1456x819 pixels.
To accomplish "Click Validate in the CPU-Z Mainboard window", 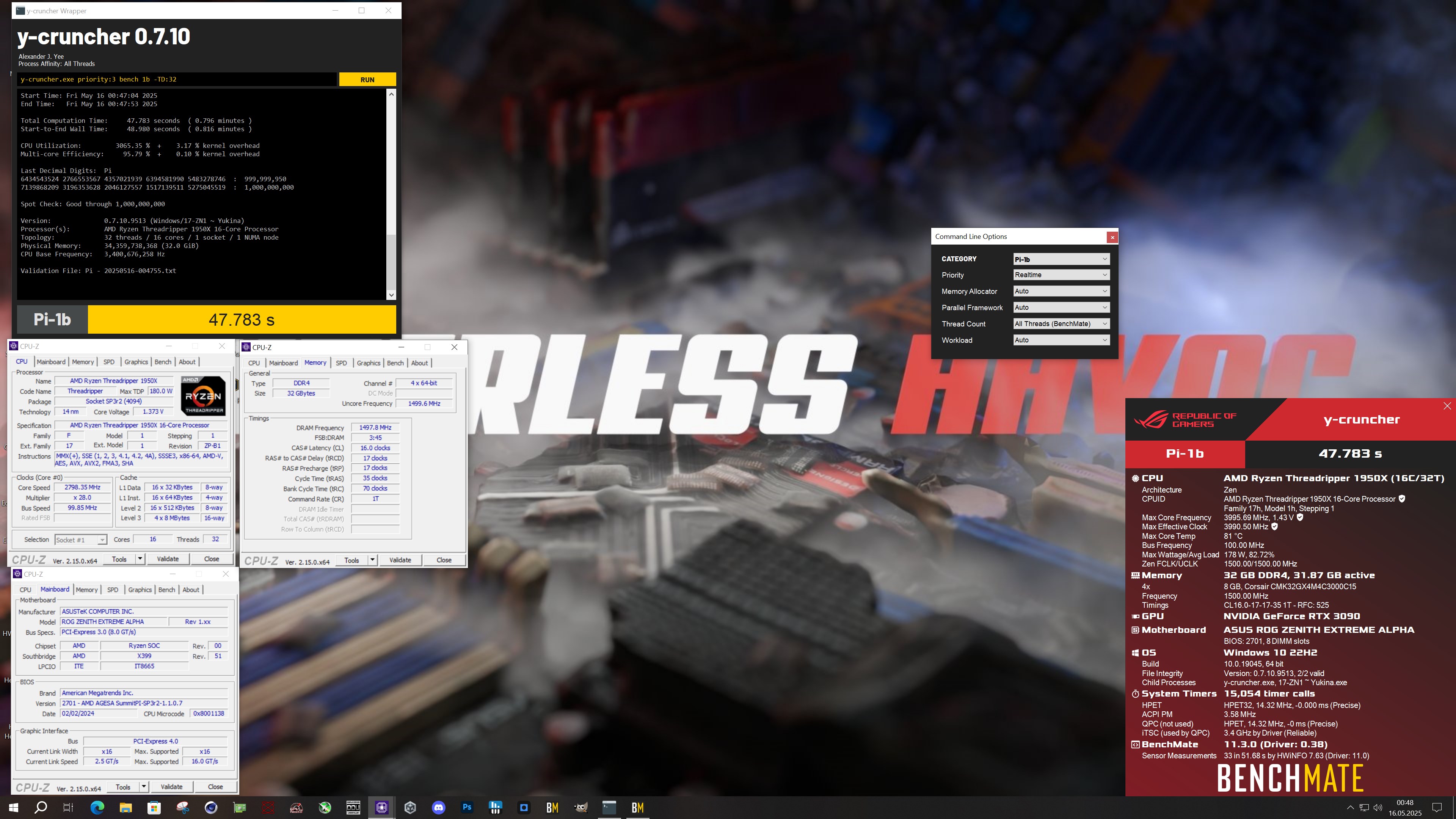I will coord(172,788).
